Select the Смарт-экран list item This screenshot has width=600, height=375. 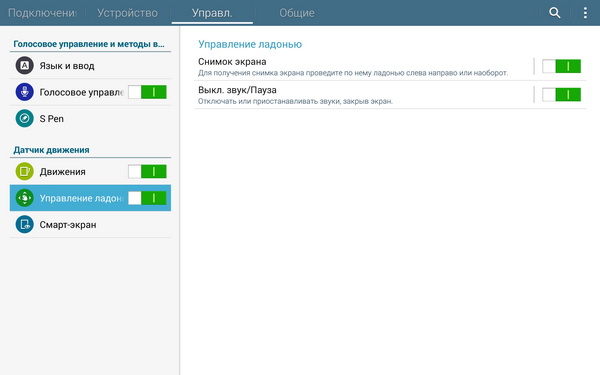pos(90,225)
